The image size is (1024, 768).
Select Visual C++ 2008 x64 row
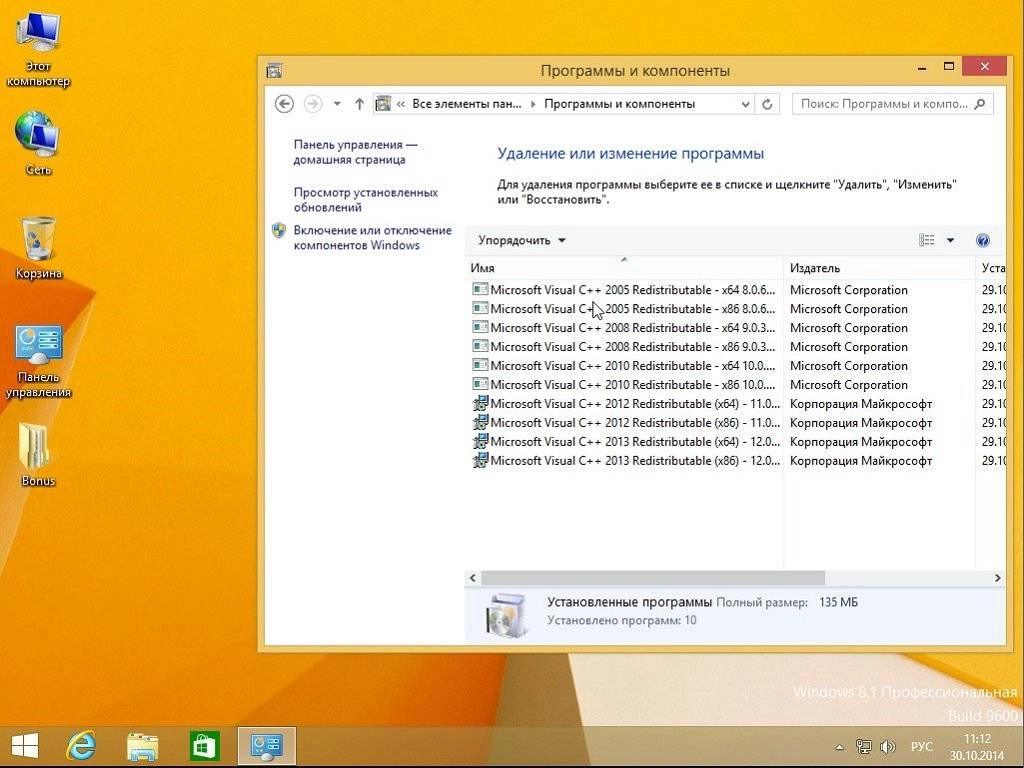click(738, 328)
